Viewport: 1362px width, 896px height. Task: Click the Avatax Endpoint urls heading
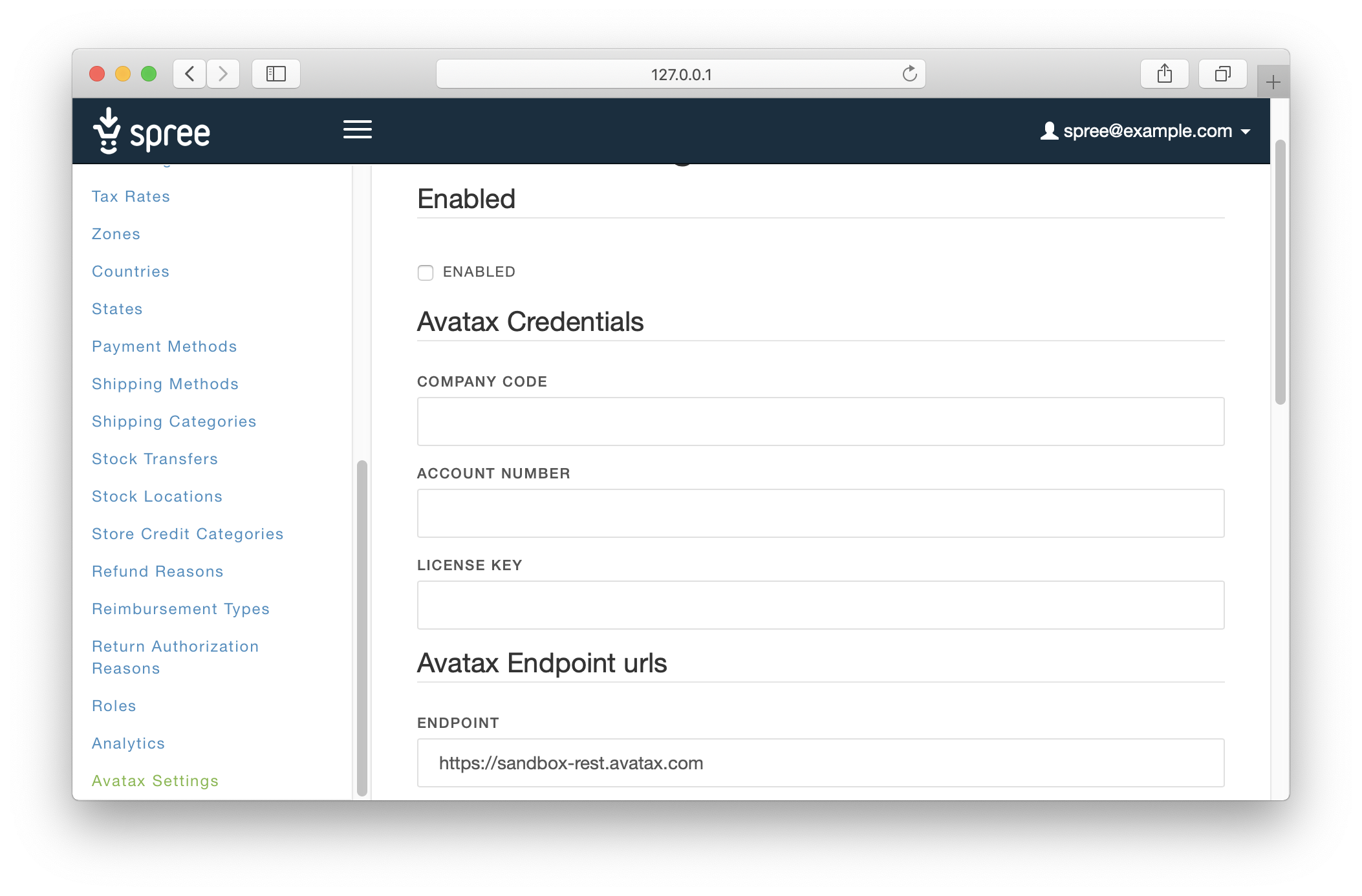(542, 663)
